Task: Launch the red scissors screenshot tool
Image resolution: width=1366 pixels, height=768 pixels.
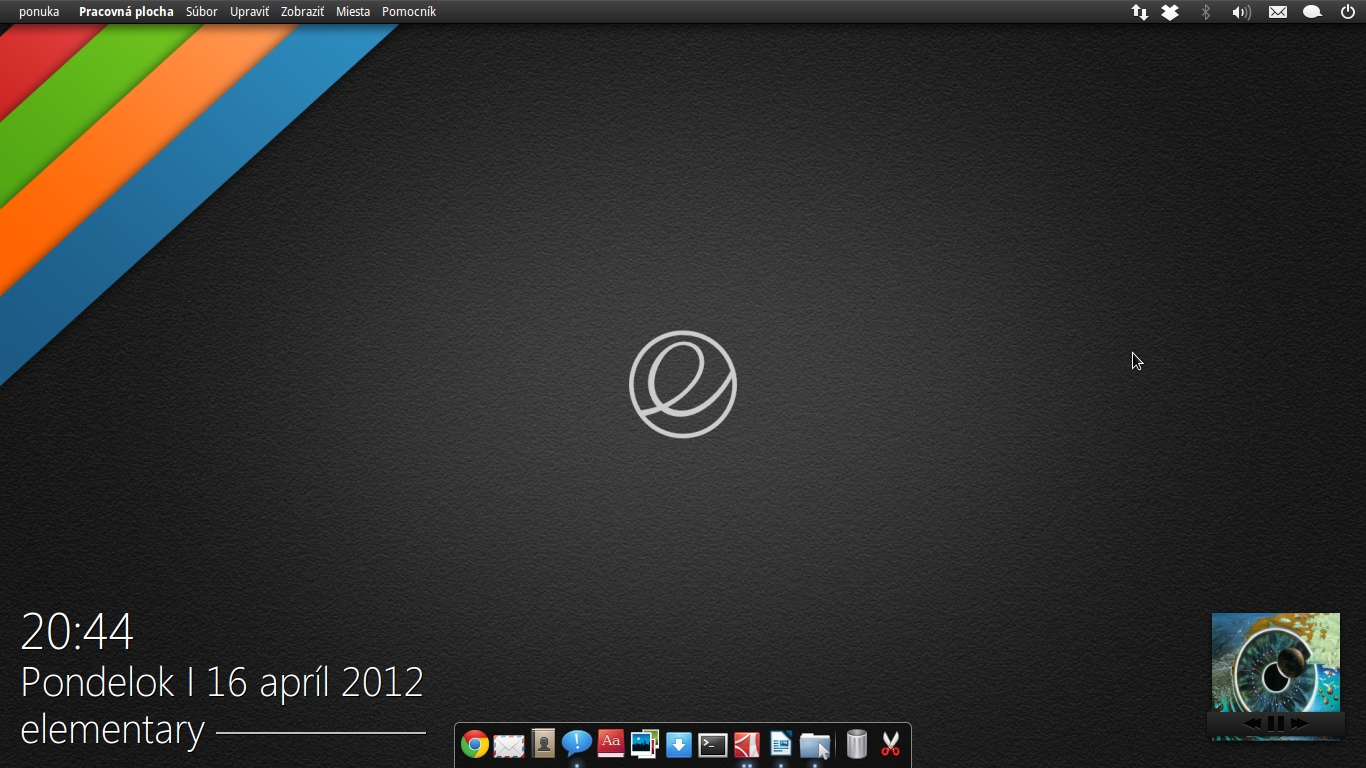Action: (891, 744)
